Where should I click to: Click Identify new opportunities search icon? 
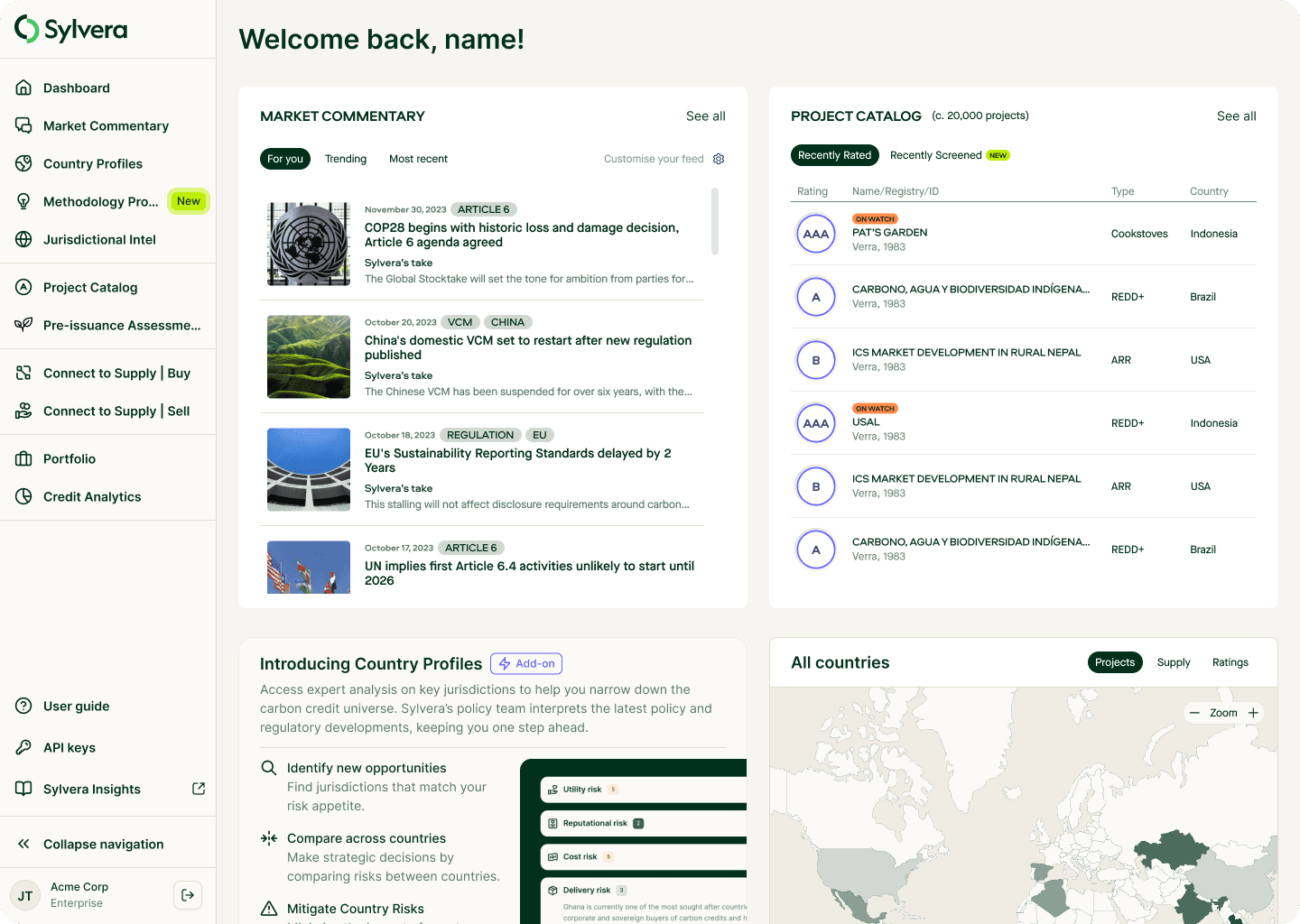(269, 768)
